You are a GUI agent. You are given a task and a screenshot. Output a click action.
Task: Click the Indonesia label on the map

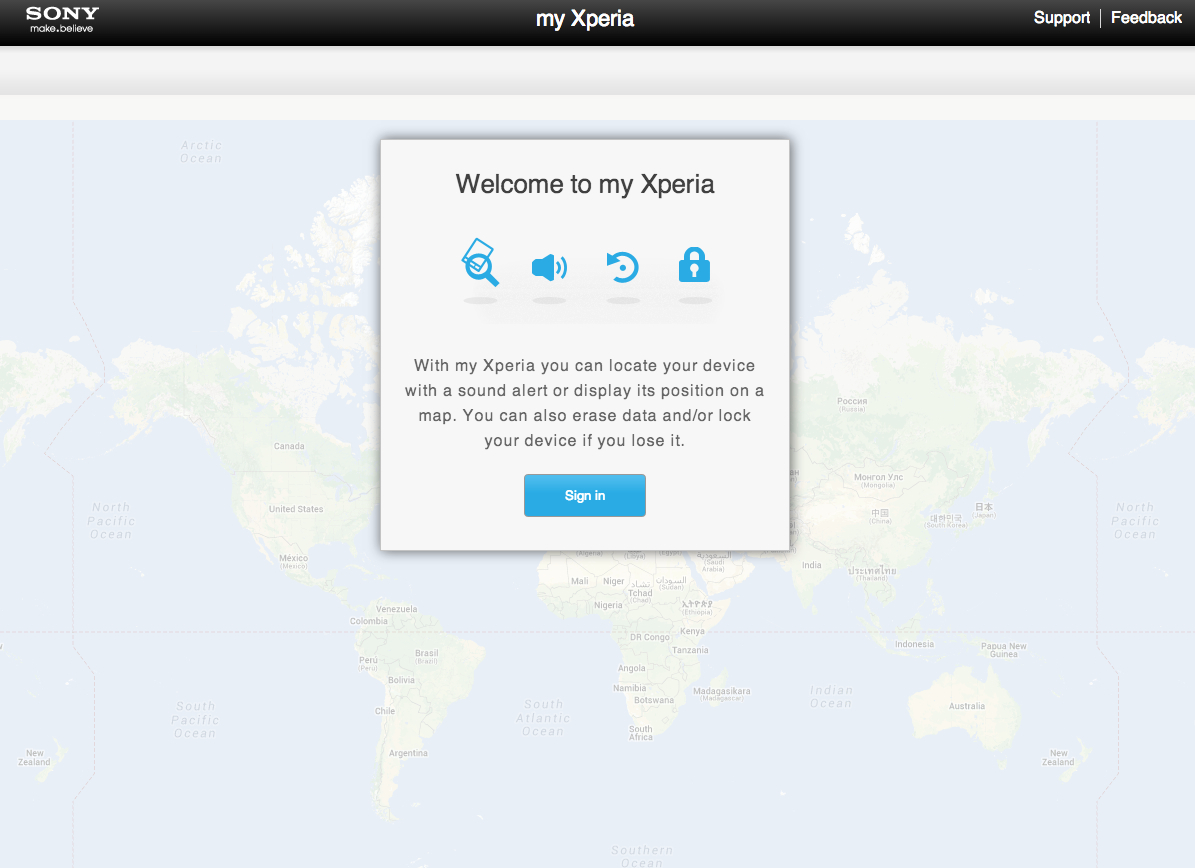[915, 645]
